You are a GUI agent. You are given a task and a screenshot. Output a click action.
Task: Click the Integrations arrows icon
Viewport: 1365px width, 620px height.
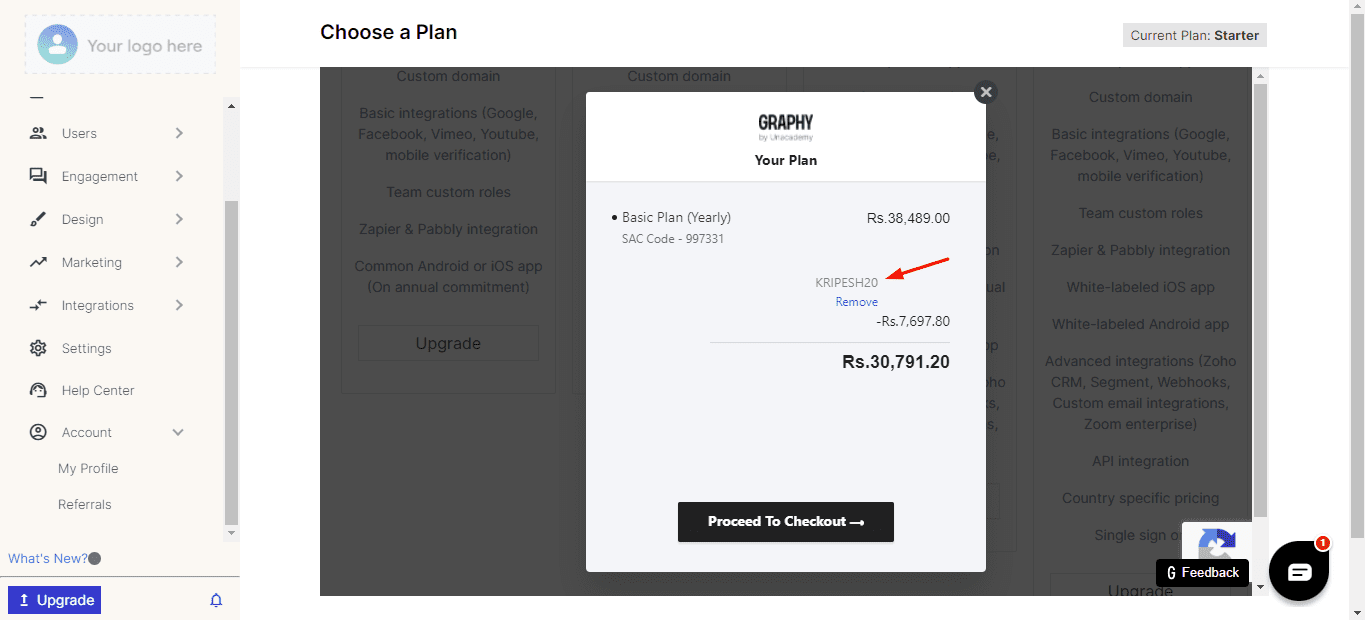point(38,305)
